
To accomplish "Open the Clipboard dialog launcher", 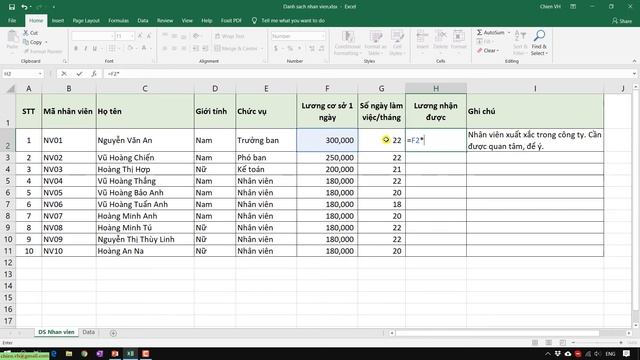I will pyautogui.click(x=64, y=61).
